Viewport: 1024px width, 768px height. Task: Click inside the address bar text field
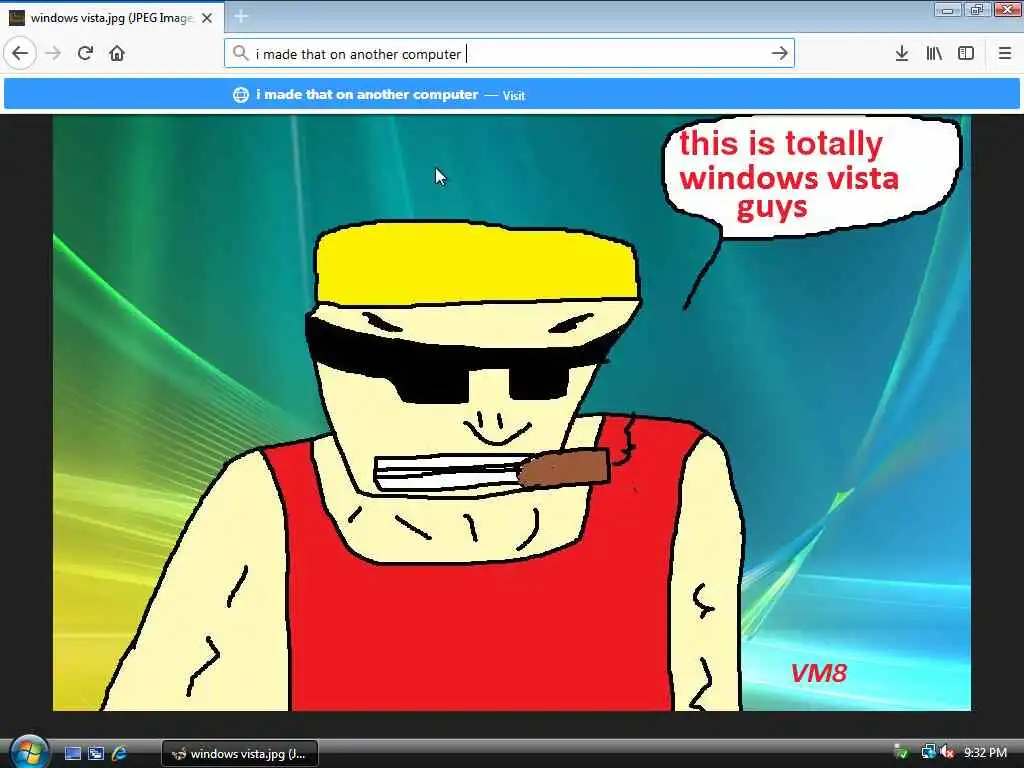pos(509,53)
